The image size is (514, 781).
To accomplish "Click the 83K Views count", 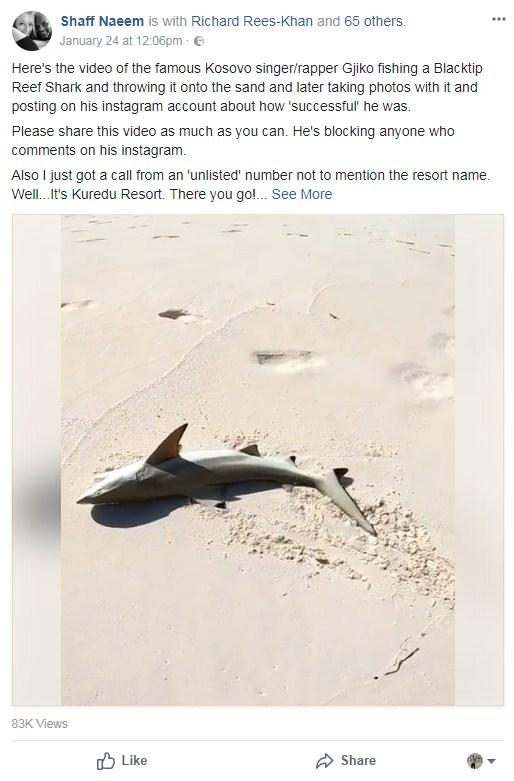I will pyautogui.click(x=40, y=724).
